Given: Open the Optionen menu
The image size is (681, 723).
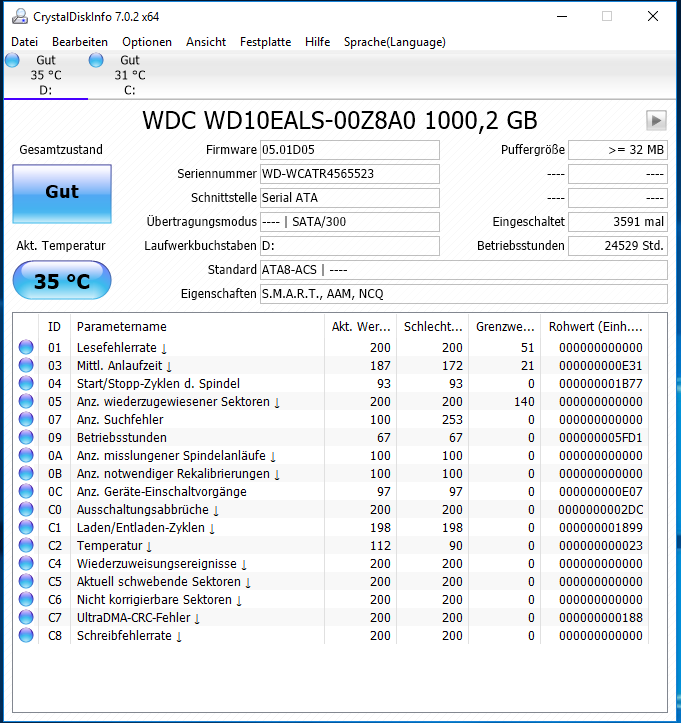Looking at the screenshot, I should [x=147, y=42].
